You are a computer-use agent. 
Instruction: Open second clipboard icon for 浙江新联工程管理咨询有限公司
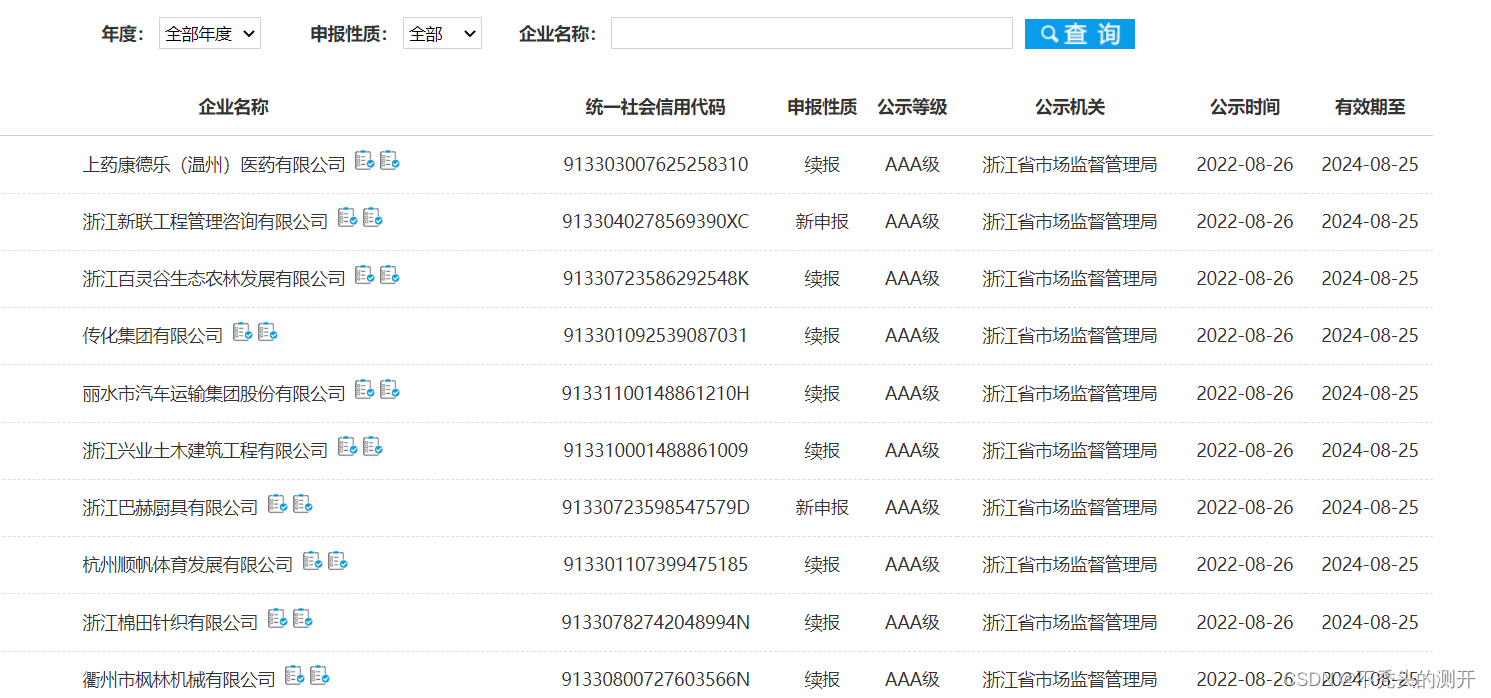tap(372, 217)
